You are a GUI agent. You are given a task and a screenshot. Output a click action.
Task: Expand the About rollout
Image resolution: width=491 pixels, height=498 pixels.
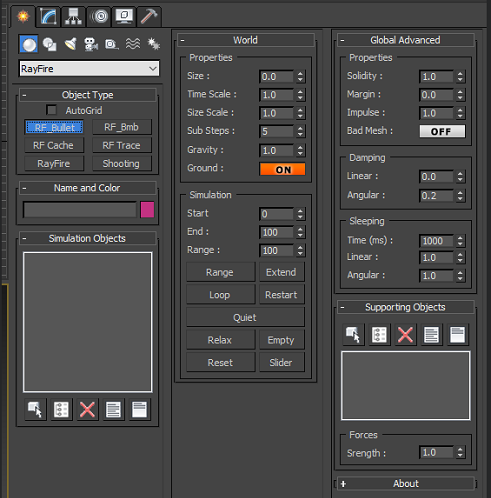(405, 484)
